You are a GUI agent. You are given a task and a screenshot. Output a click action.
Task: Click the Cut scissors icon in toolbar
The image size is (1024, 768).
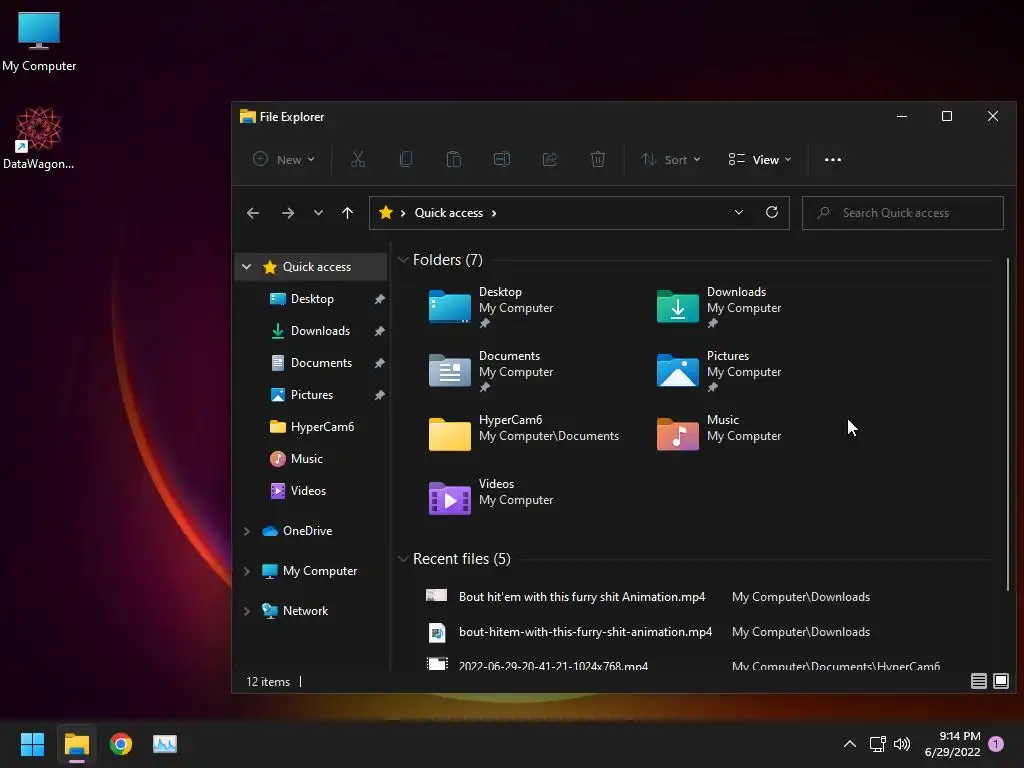(x=358, y=159)
